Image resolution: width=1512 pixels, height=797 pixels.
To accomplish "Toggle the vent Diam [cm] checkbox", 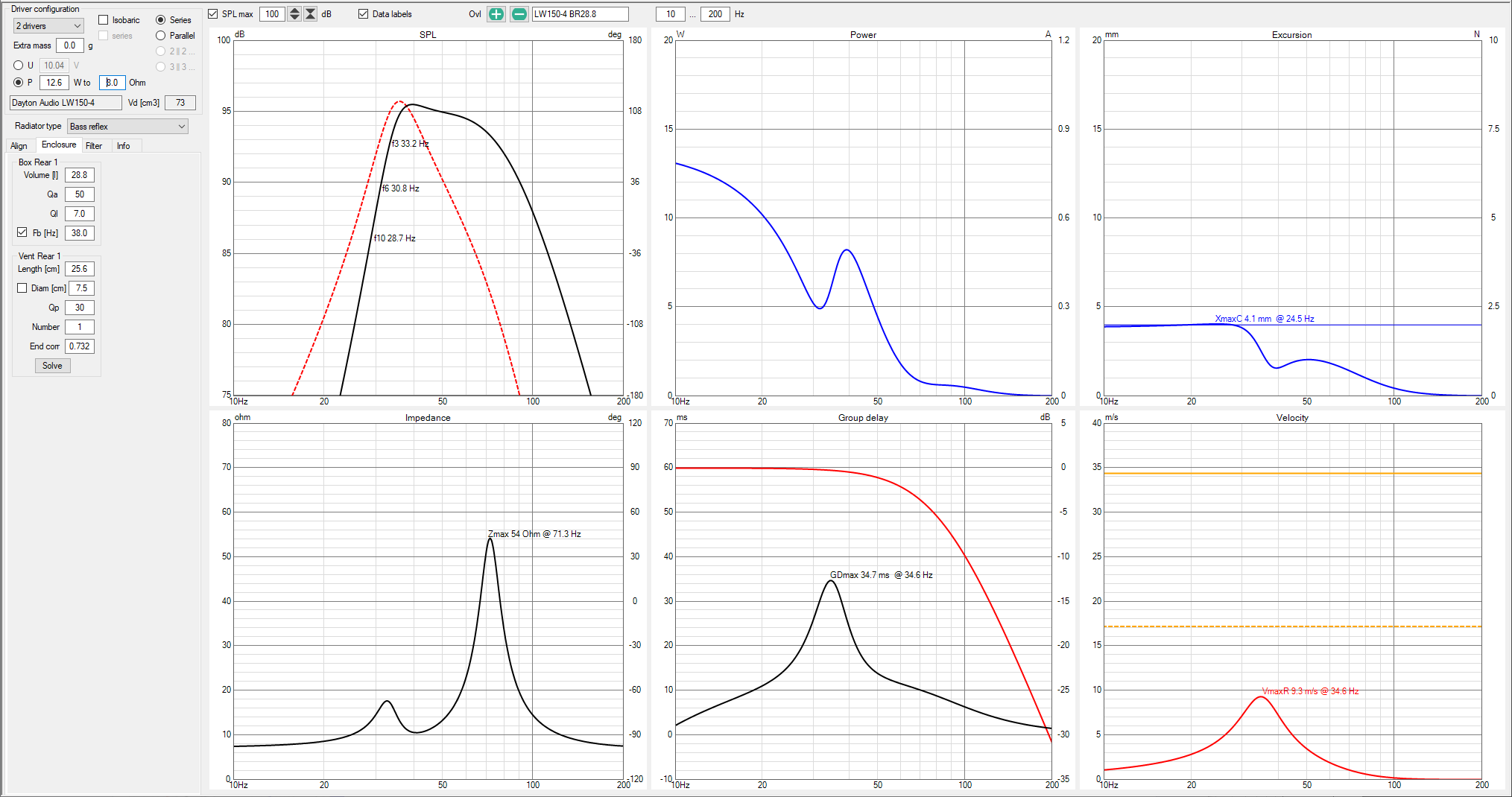I will coord(22,288).
